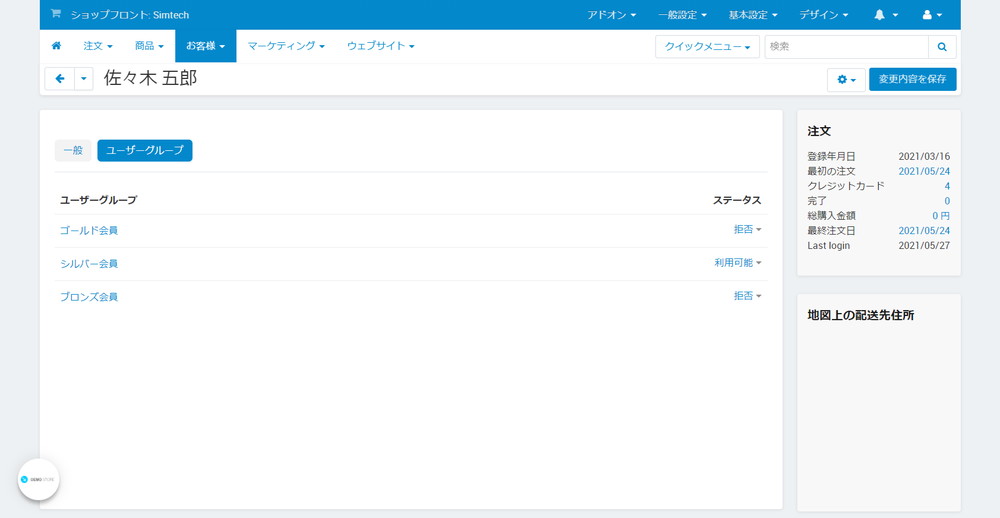
Task: Click the Last login date 2021/05/27
Action: click(924, 246)
